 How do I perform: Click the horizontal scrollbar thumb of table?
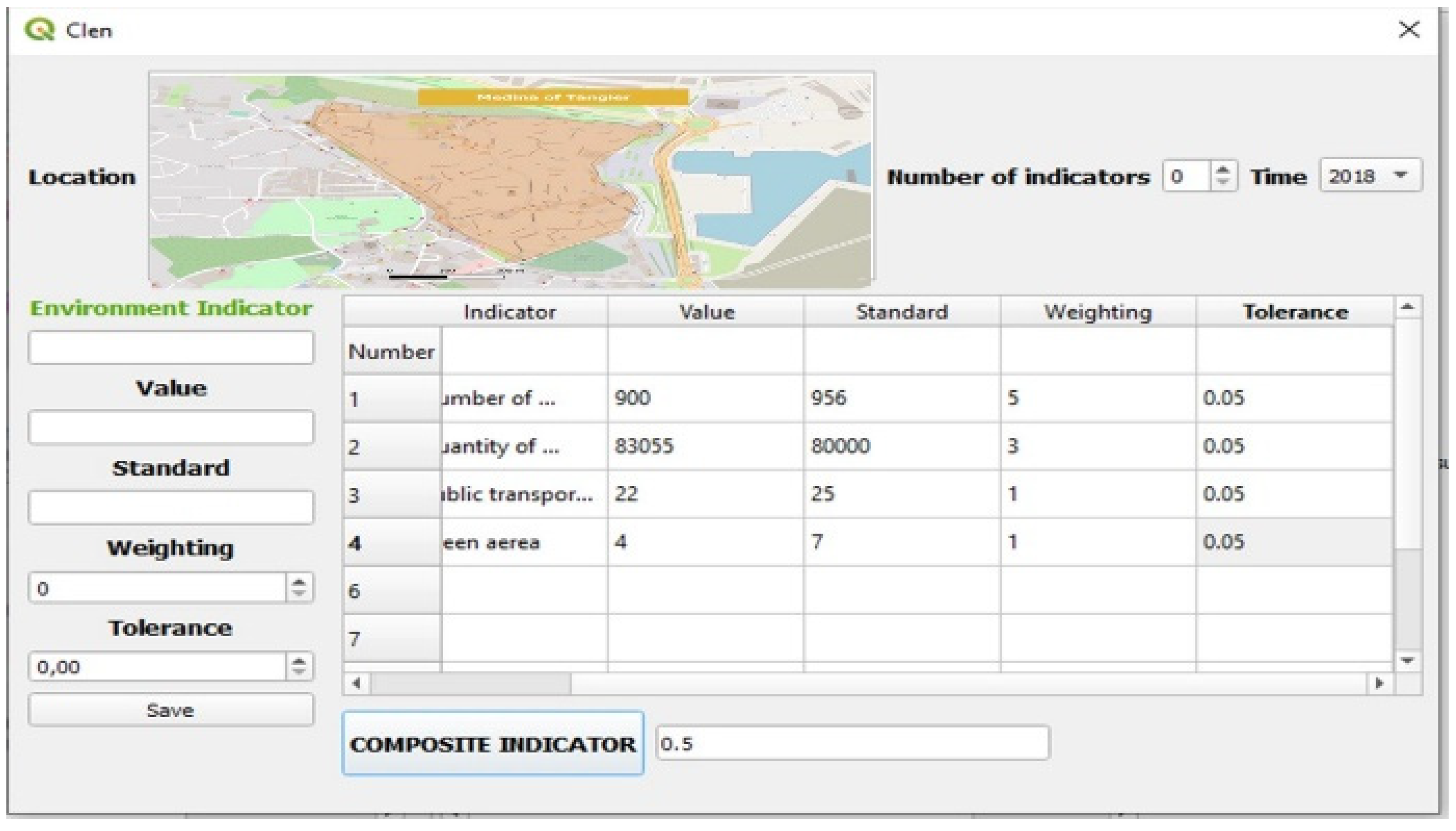(470, 683)
